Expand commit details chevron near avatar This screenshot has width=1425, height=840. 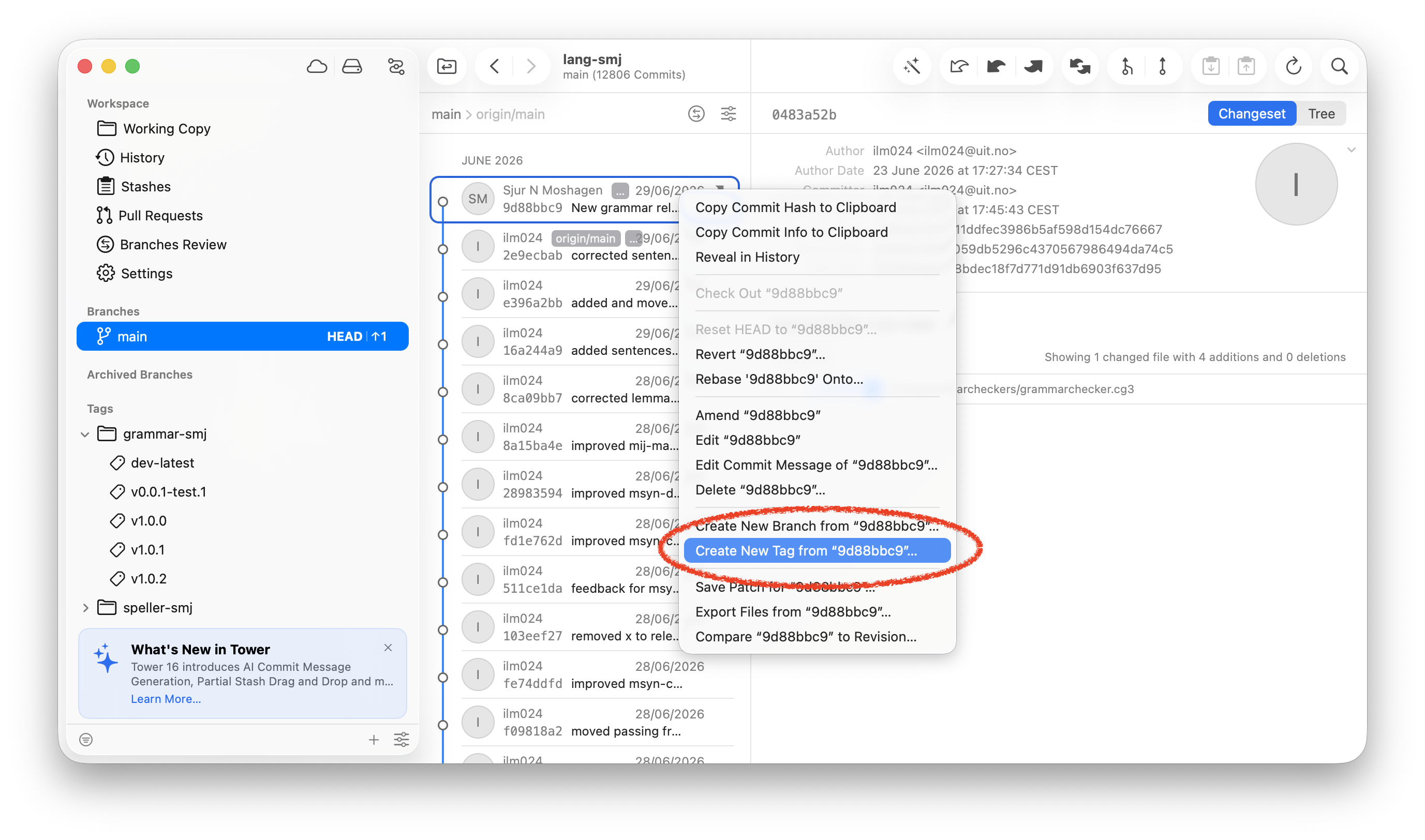1352,150
